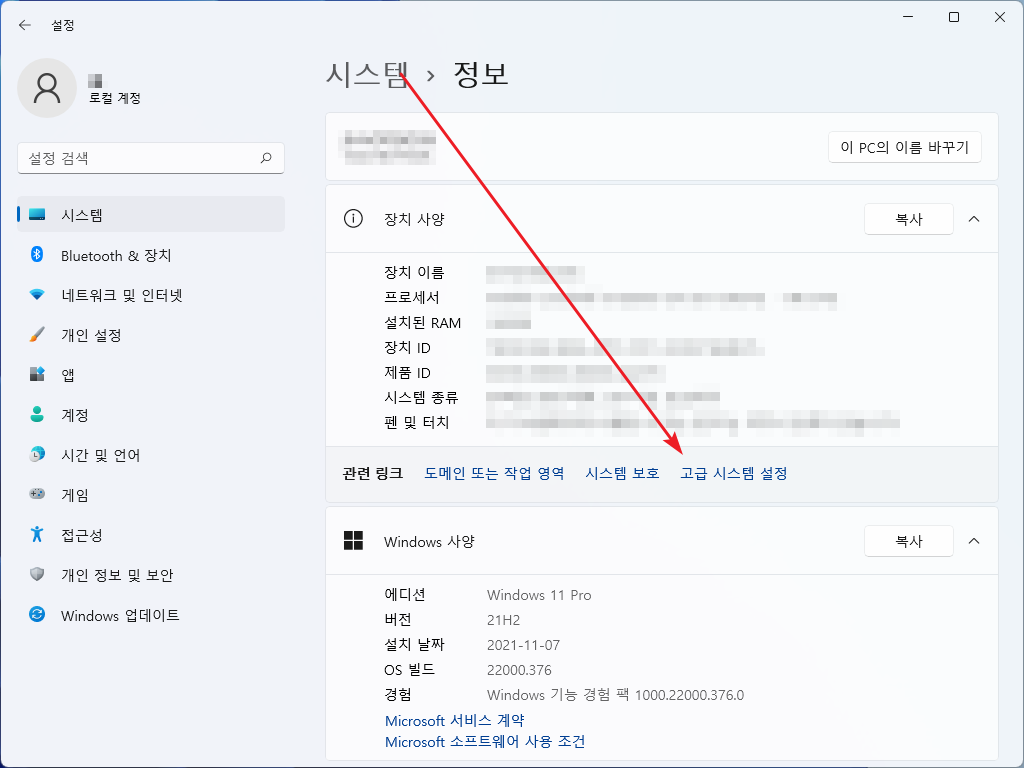Select the 21H2 version value
1024x768 pixels.
(504, 620)
